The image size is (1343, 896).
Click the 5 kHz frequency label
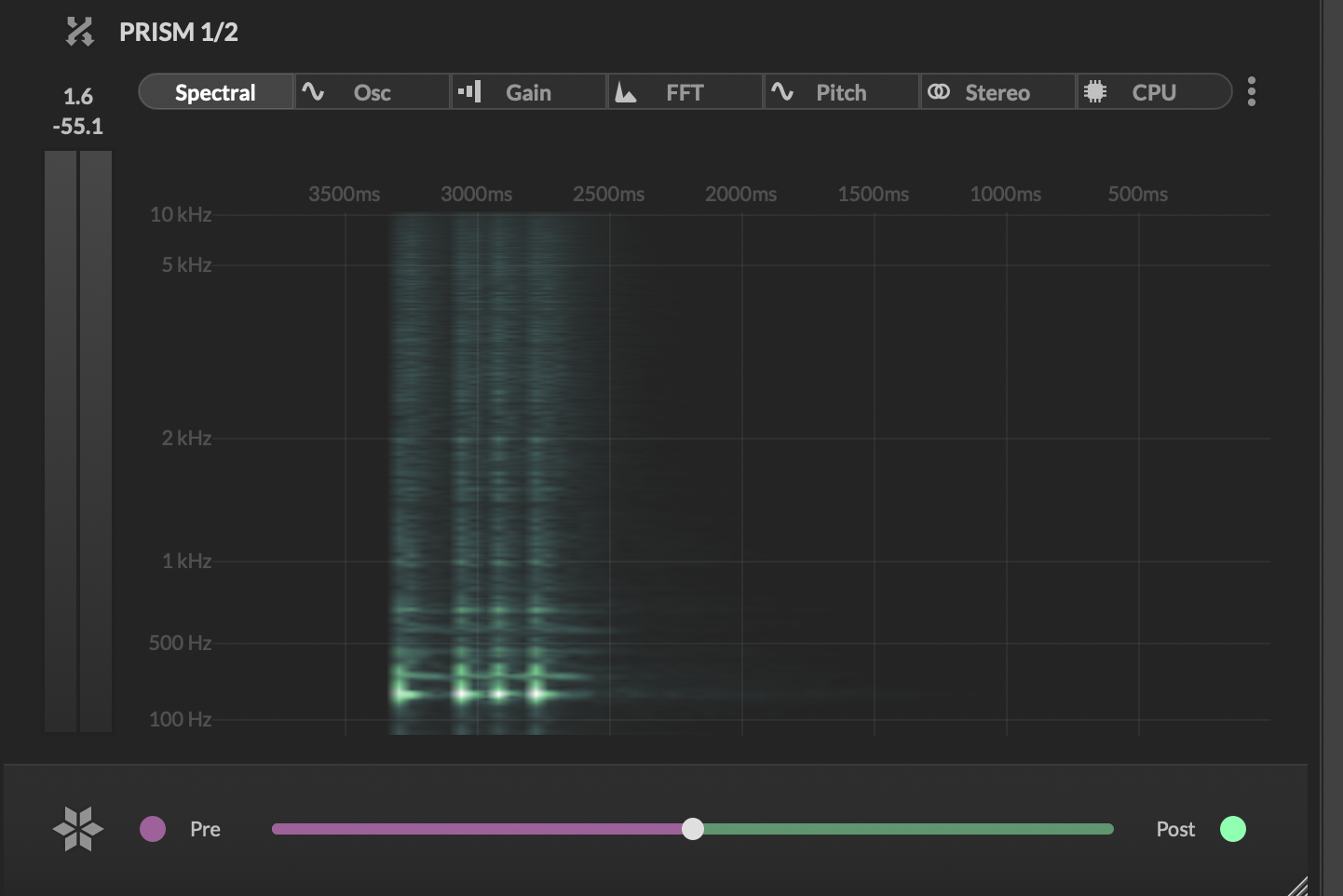coord(186,265)
